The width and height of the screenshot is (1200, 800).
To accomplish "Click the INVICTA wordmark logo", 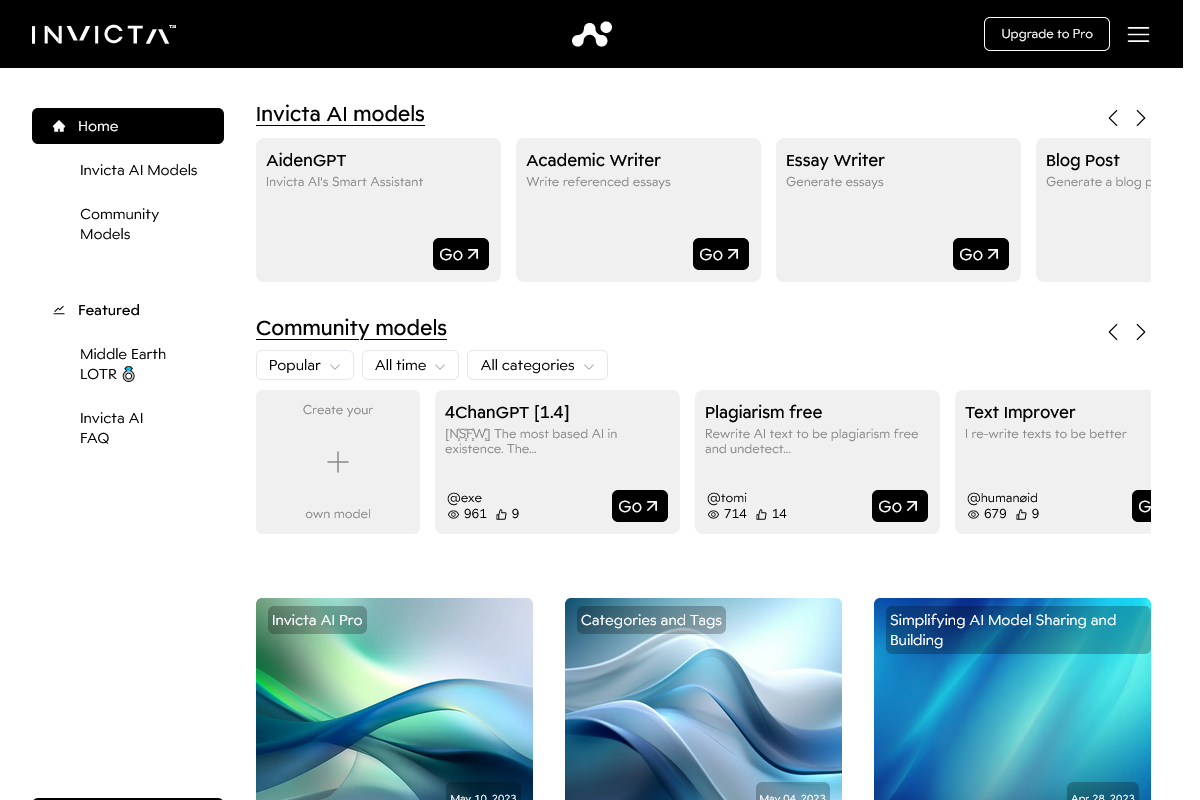I will 104,35.
